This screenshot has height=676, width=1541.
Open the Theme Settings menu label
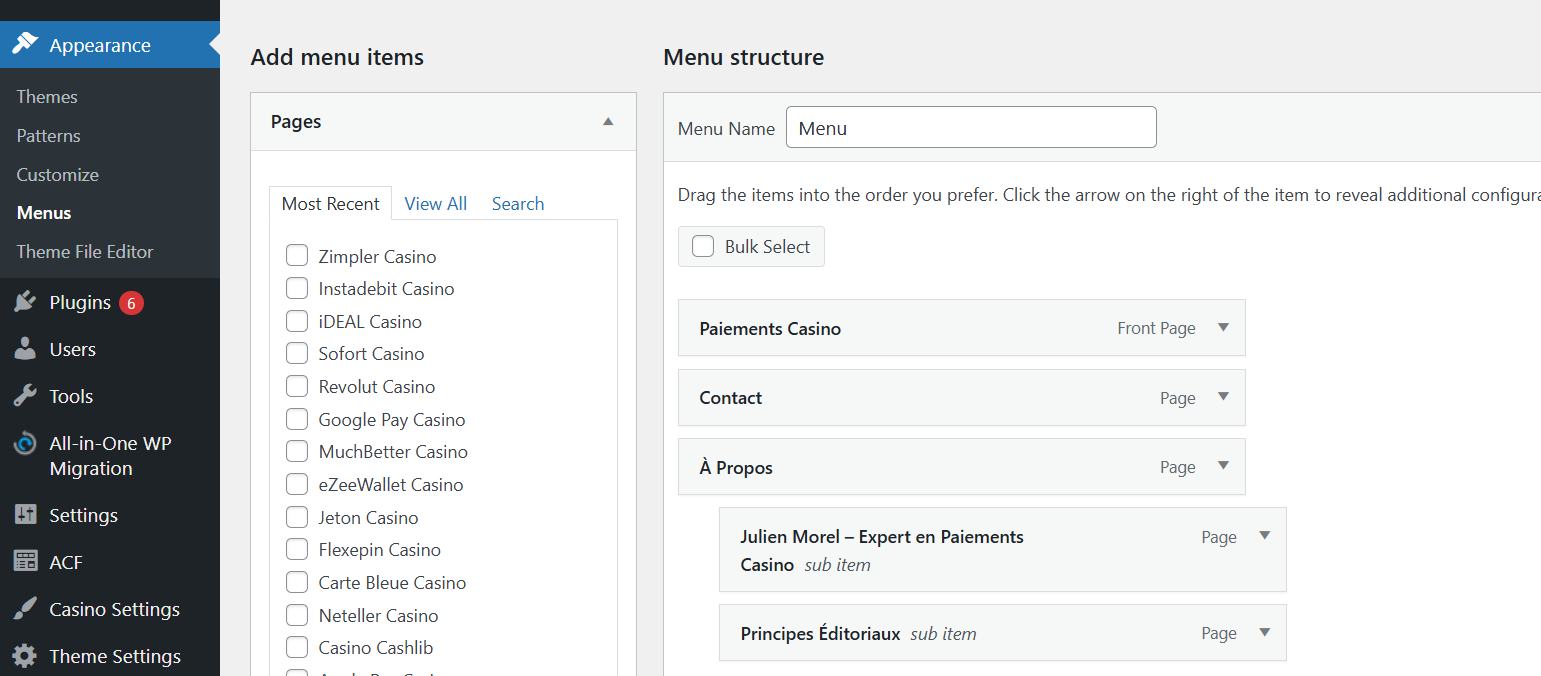[116, 656]
